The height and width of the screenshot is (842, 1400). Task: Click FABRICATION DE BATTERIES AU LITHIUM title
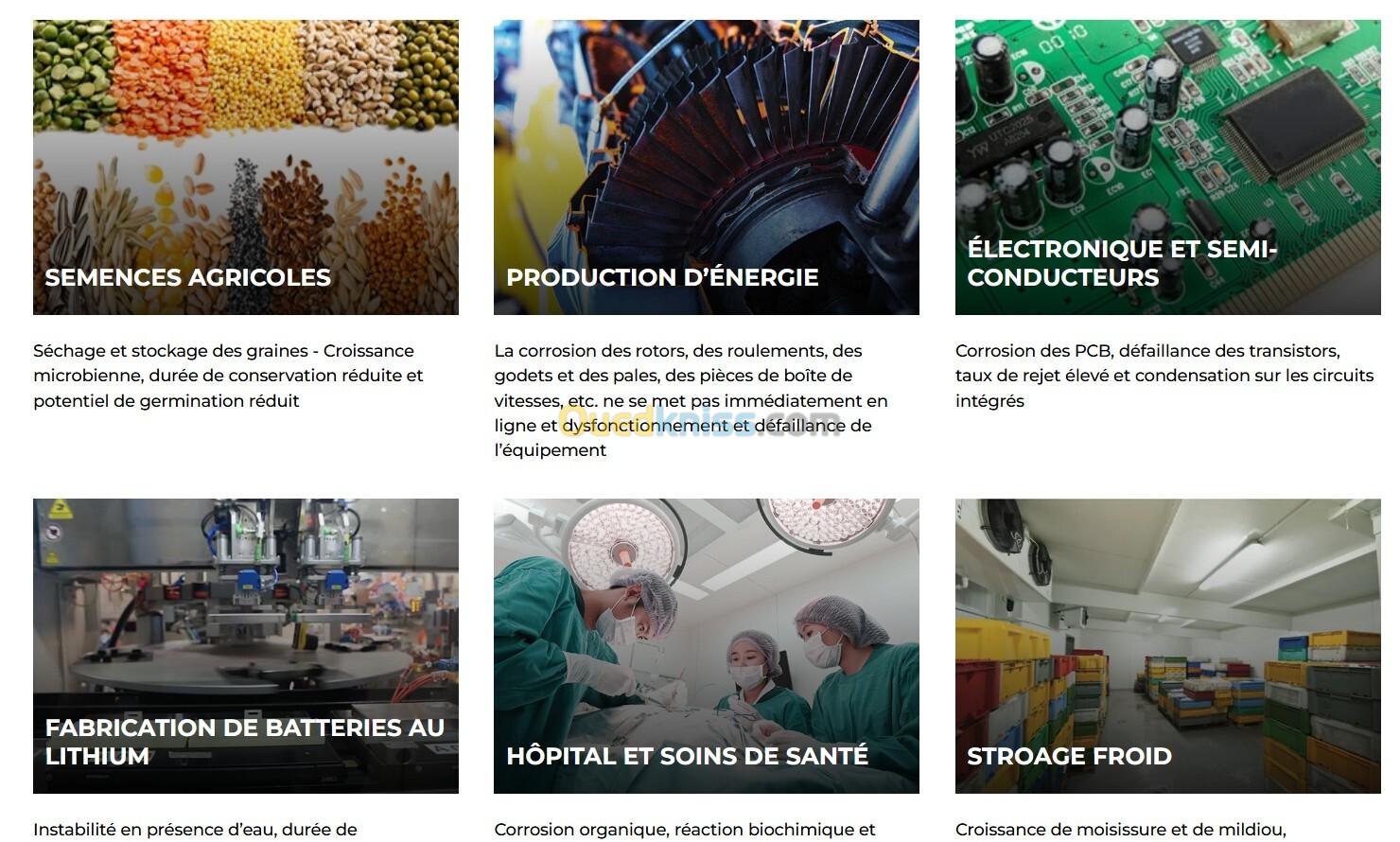coord(245,742)
